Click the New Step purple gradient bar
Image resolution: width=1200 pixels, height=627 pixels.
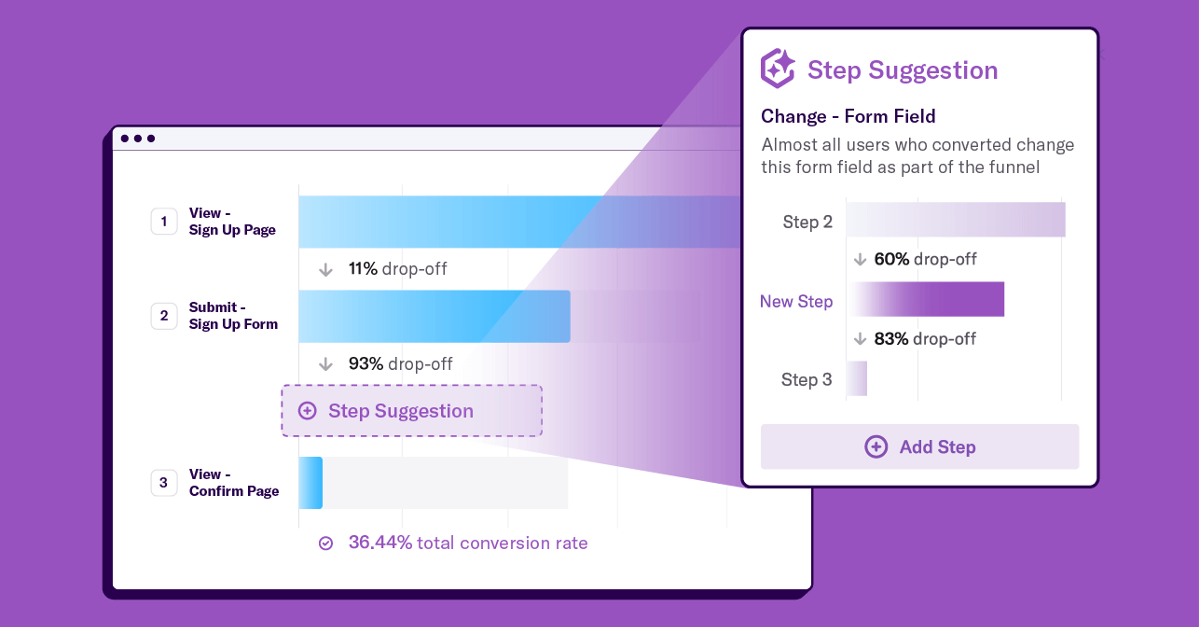click(x=928, y=299)
